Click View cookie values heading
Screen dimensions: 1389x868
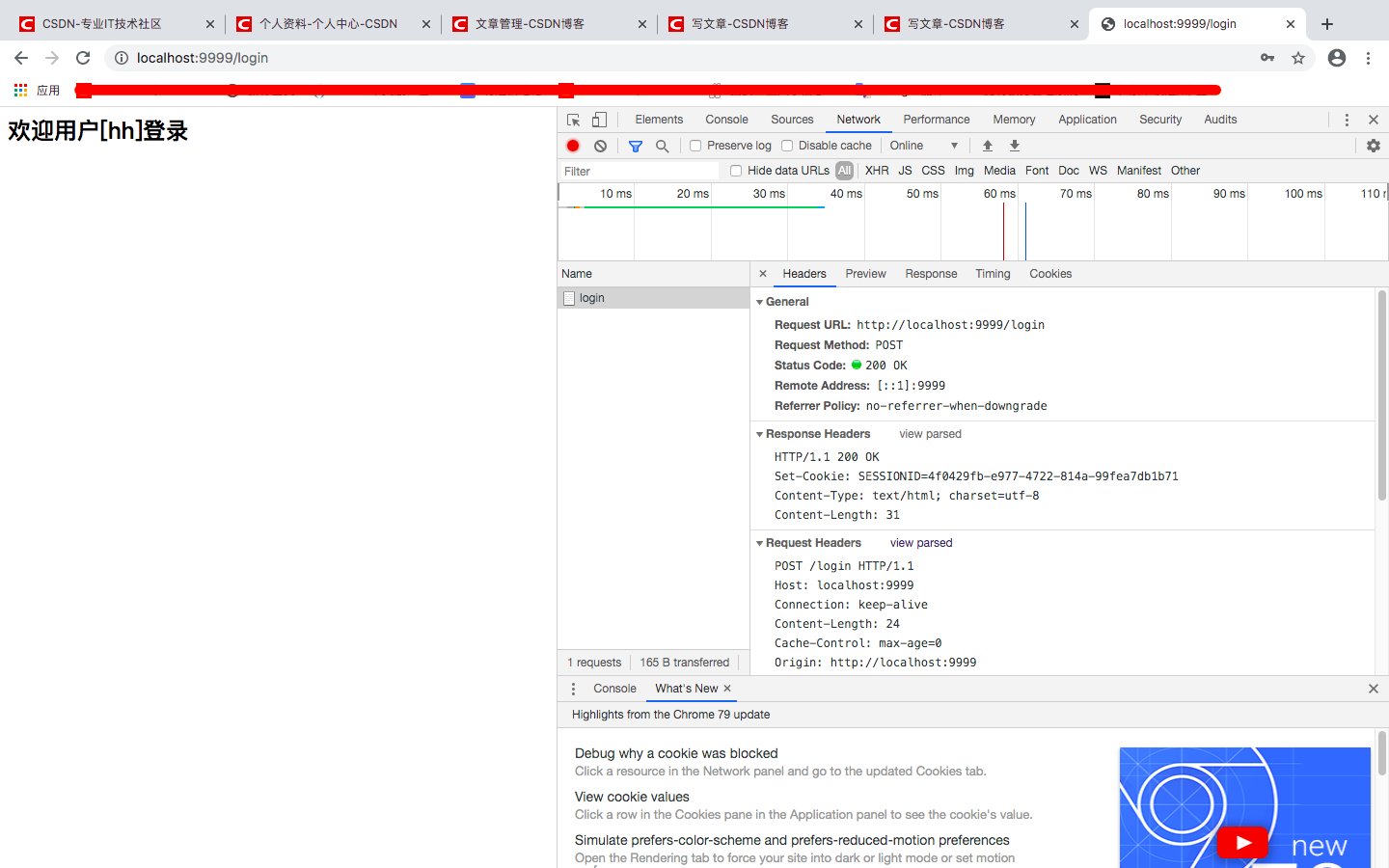(x=632, y=797)
